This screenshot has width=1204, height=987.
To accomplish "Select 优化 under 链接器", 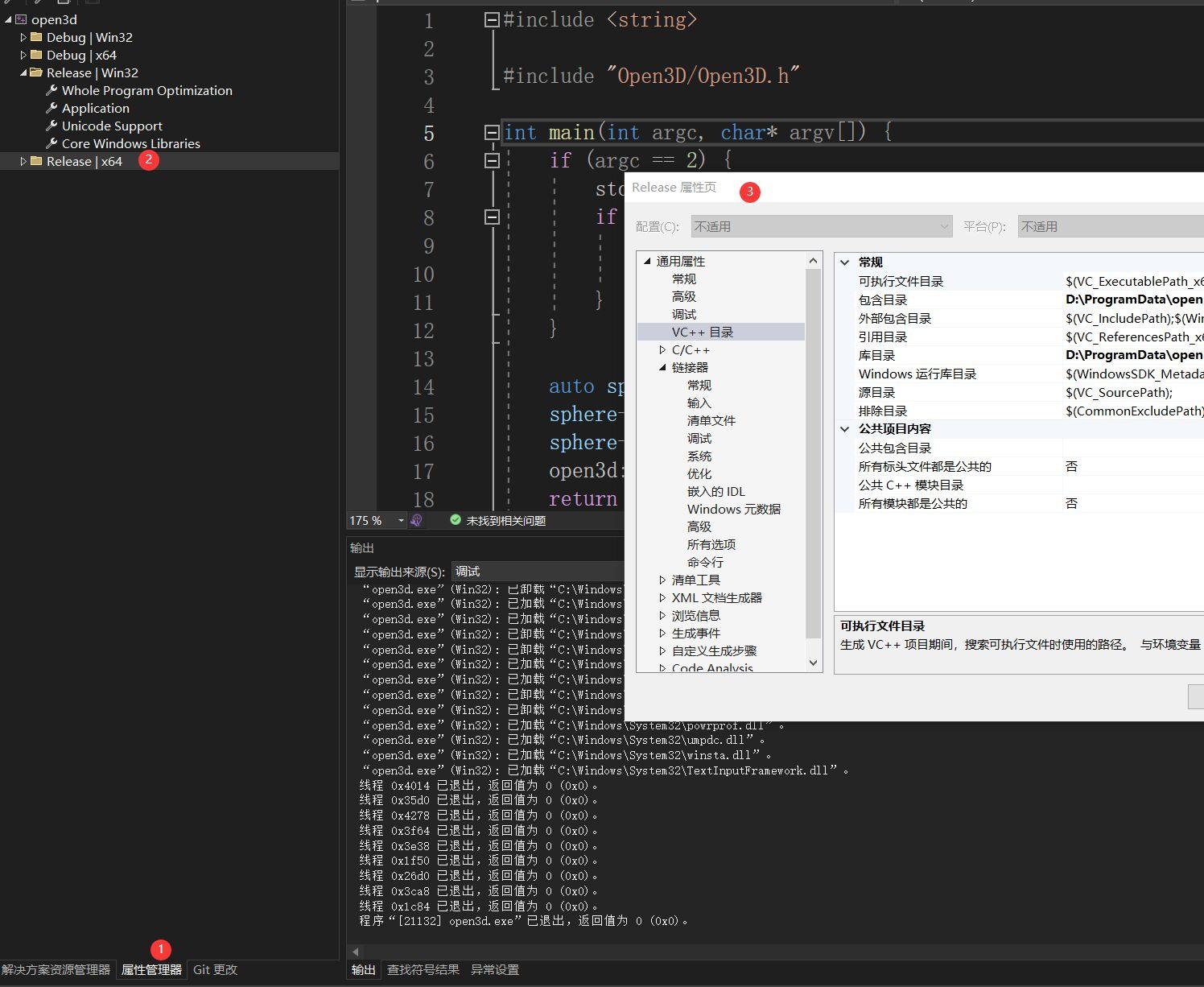I will click(x=699, y=473).
